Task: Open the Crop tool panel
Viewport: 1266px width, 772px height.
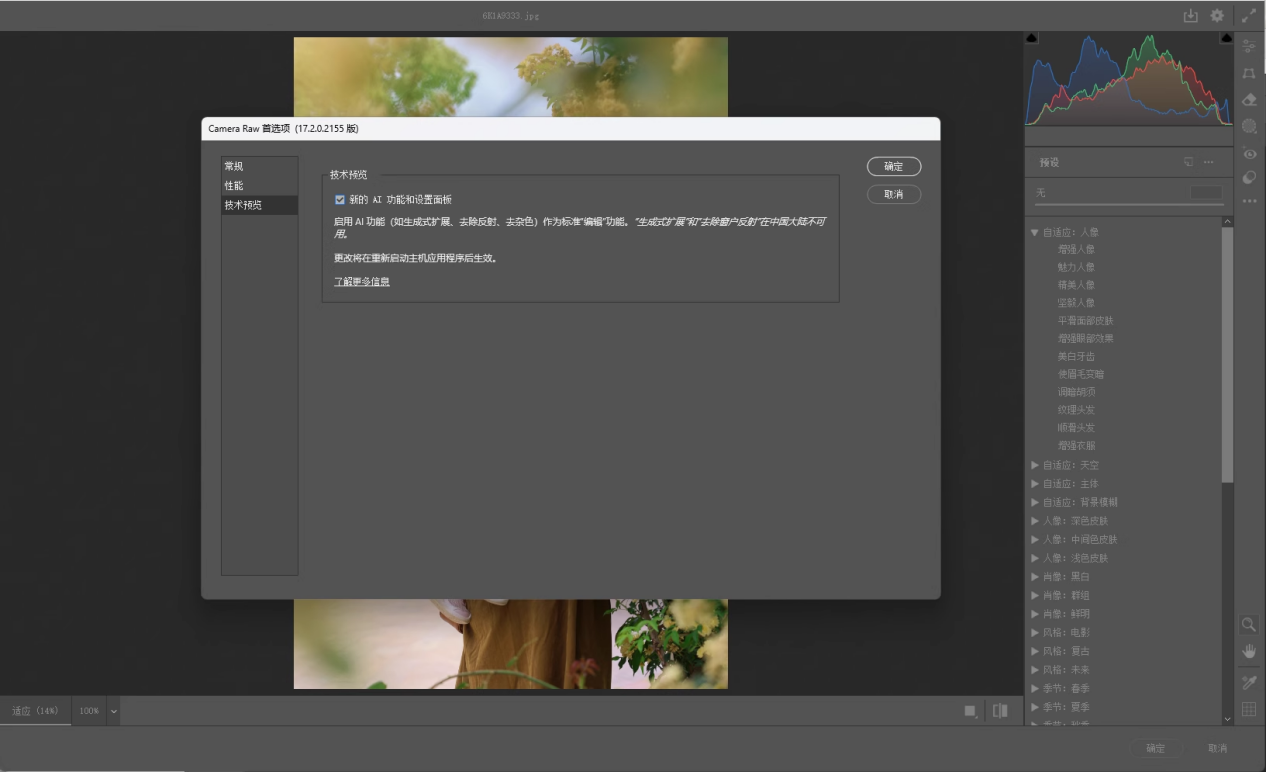Action: pyautogui.click(x=1248, y=73)
